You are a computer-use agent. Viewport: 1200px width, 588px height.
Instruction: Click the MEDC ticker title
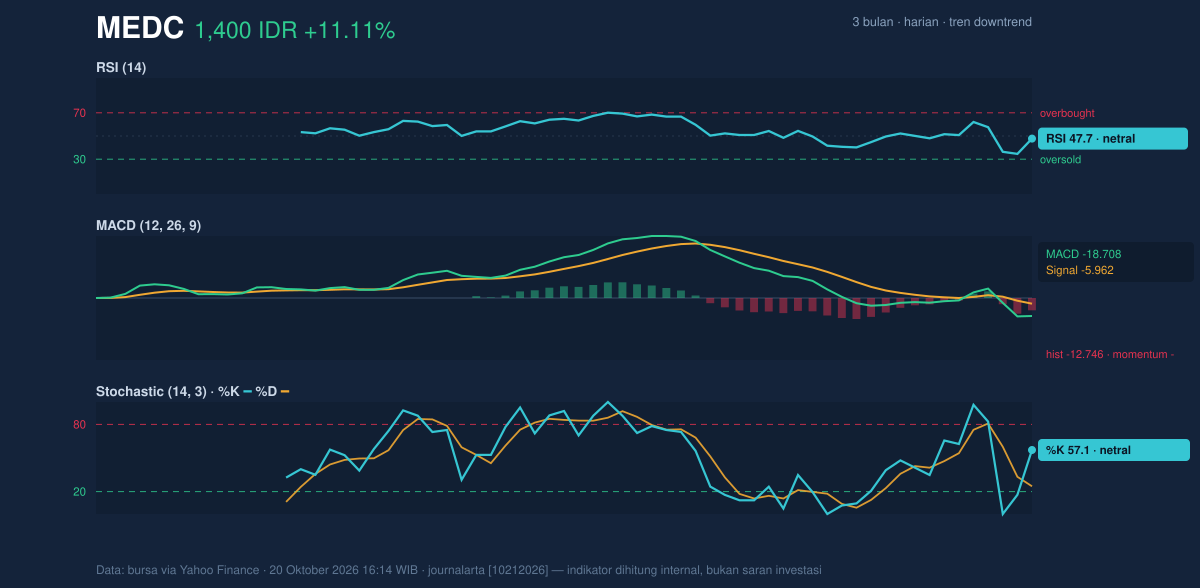(140, 29)
